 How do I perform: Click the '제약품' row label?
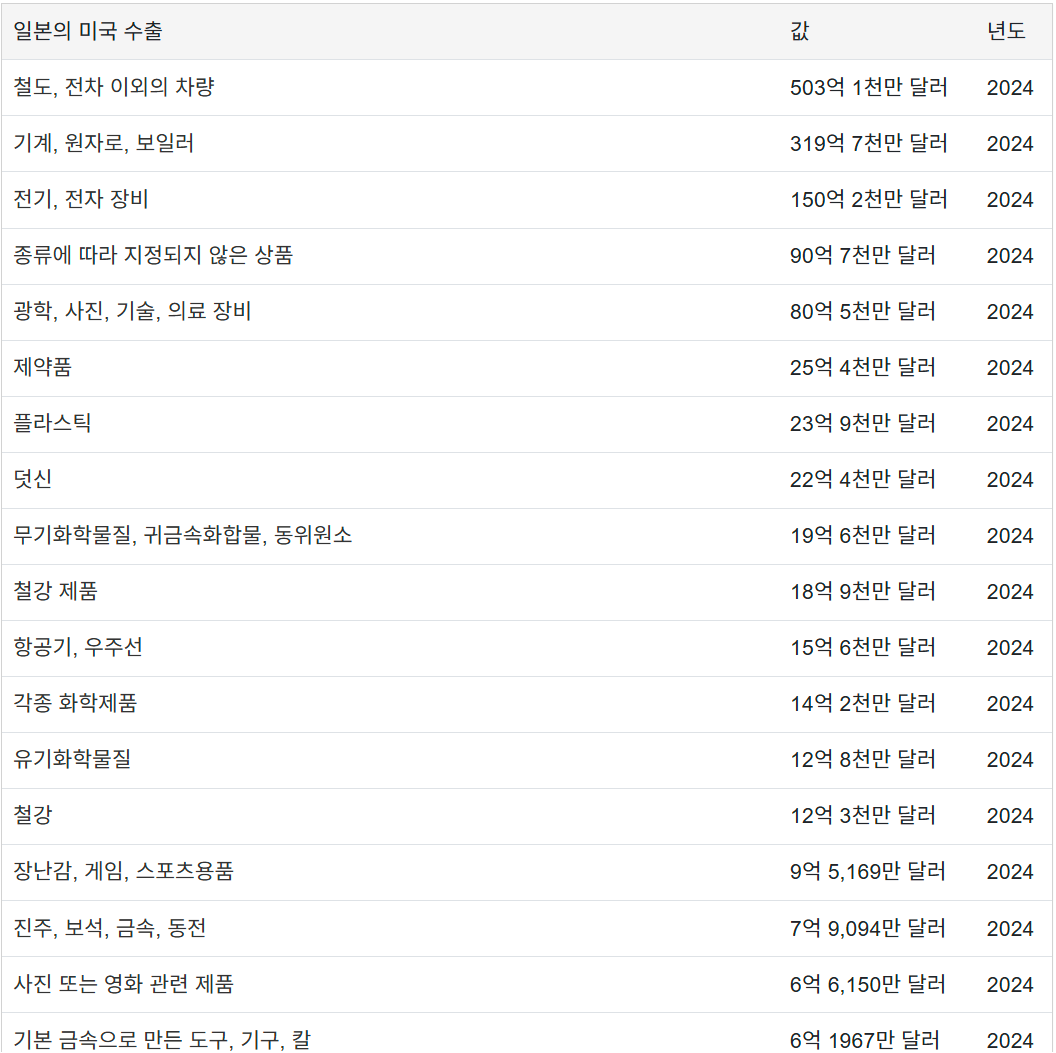pos(43,367)
